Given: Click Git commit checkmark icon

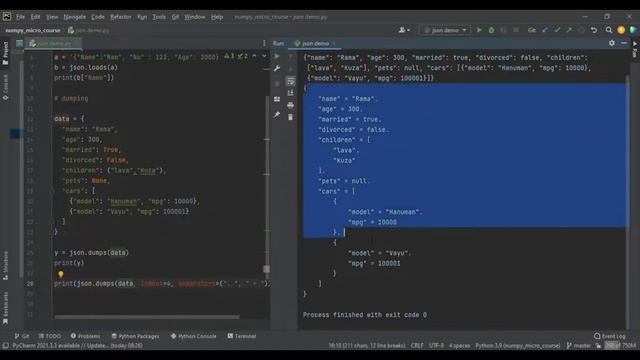Looking at the screenshot, I should click(x=557, y=30).
